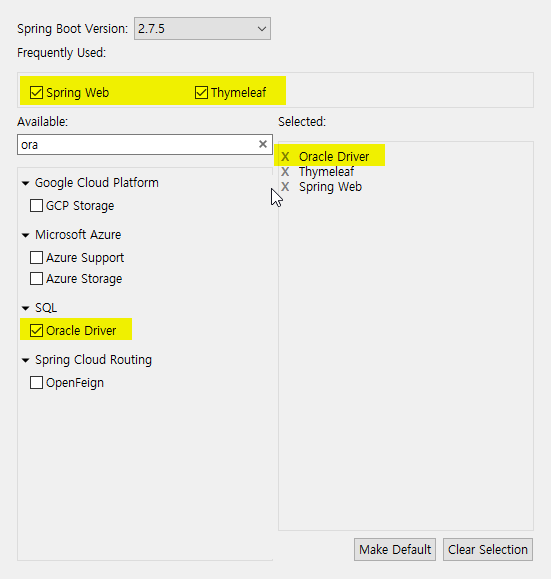Remove Thymeleaf via its X icon
The image size is (551, 579).
(285, 172)
